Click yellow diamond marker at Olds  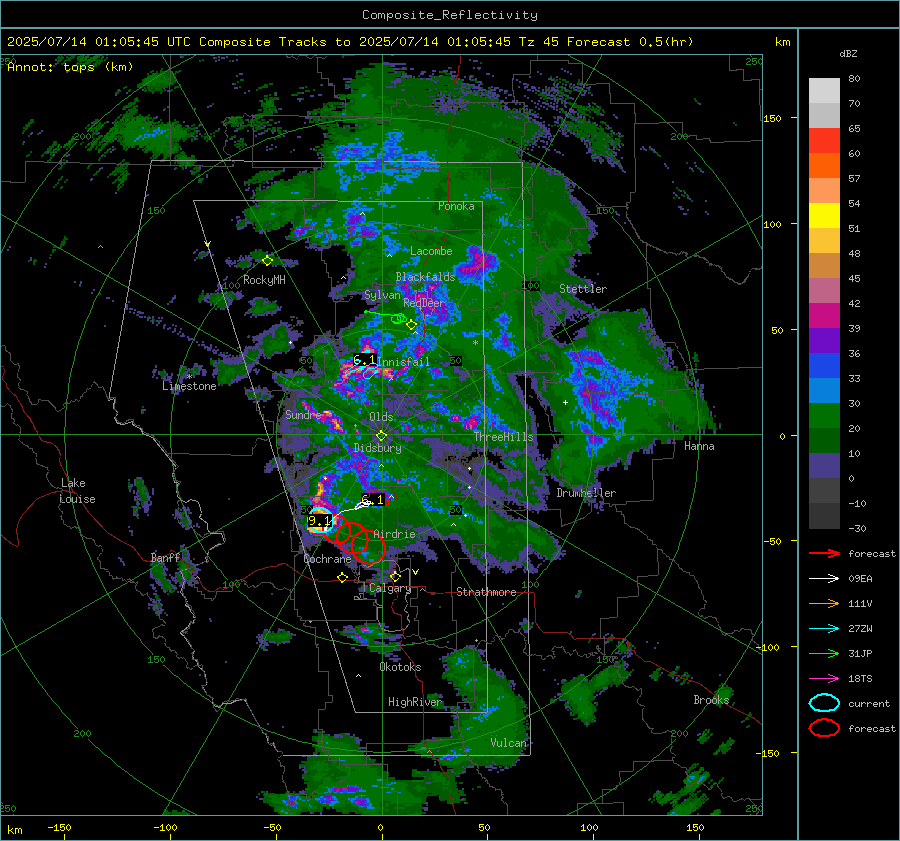pos(381,436)
